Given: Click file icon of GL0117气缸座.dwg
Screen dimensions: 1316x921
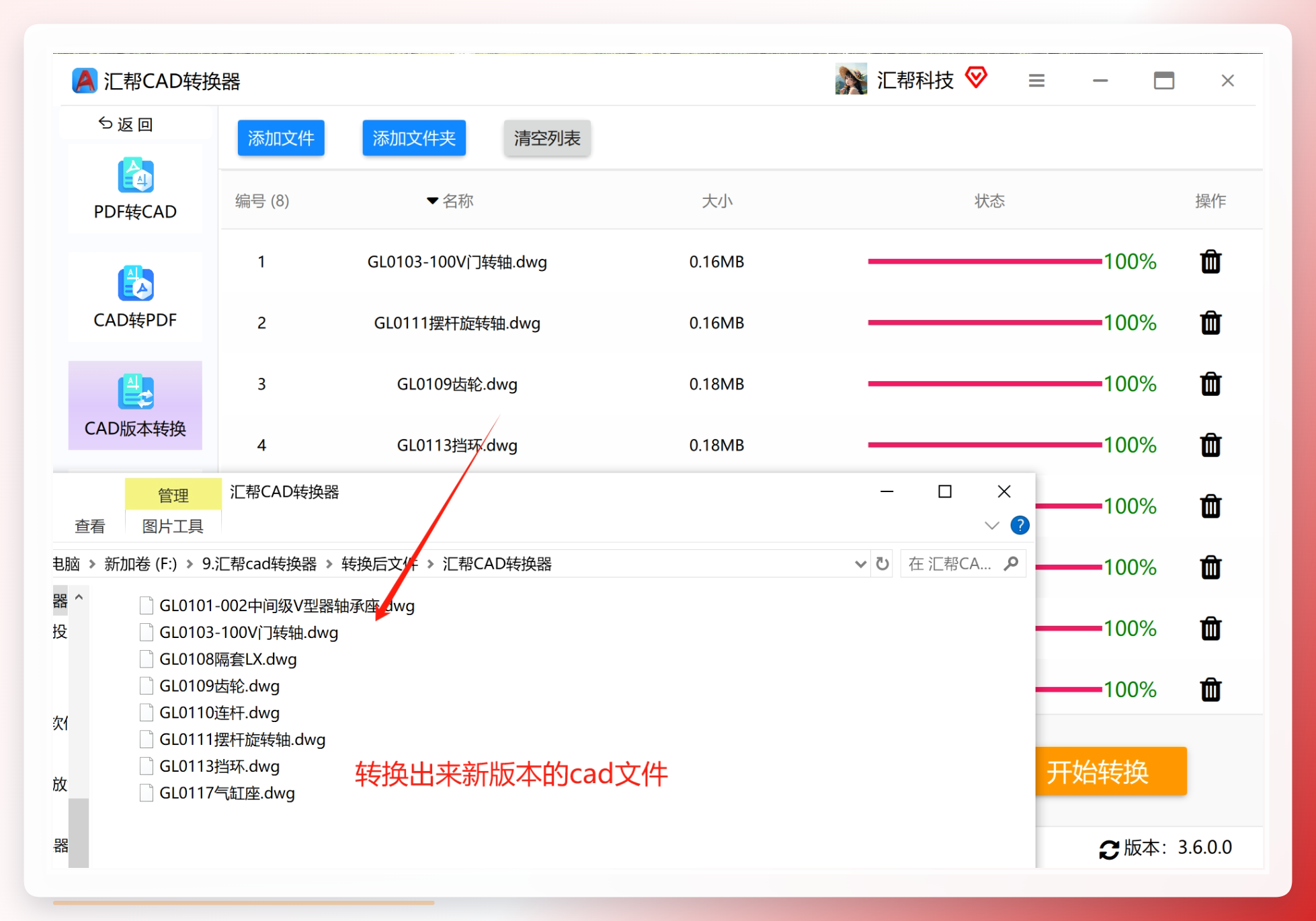Looking at the screenshot, I should [x=146, y=793].
